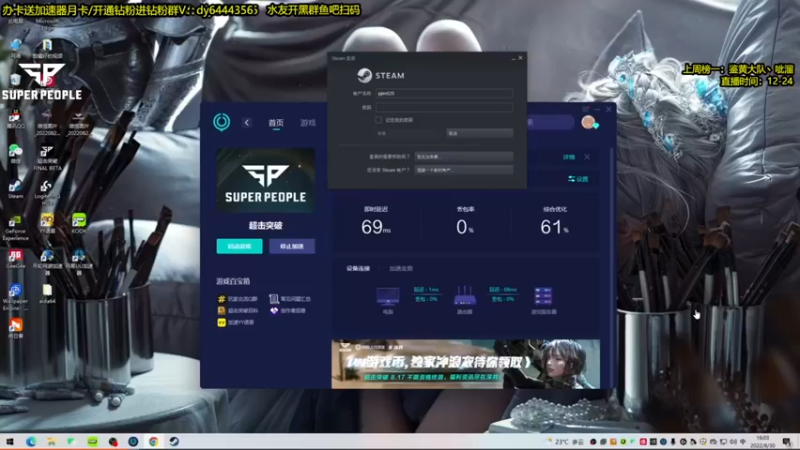Click the Steam login help button

(464, 157)
